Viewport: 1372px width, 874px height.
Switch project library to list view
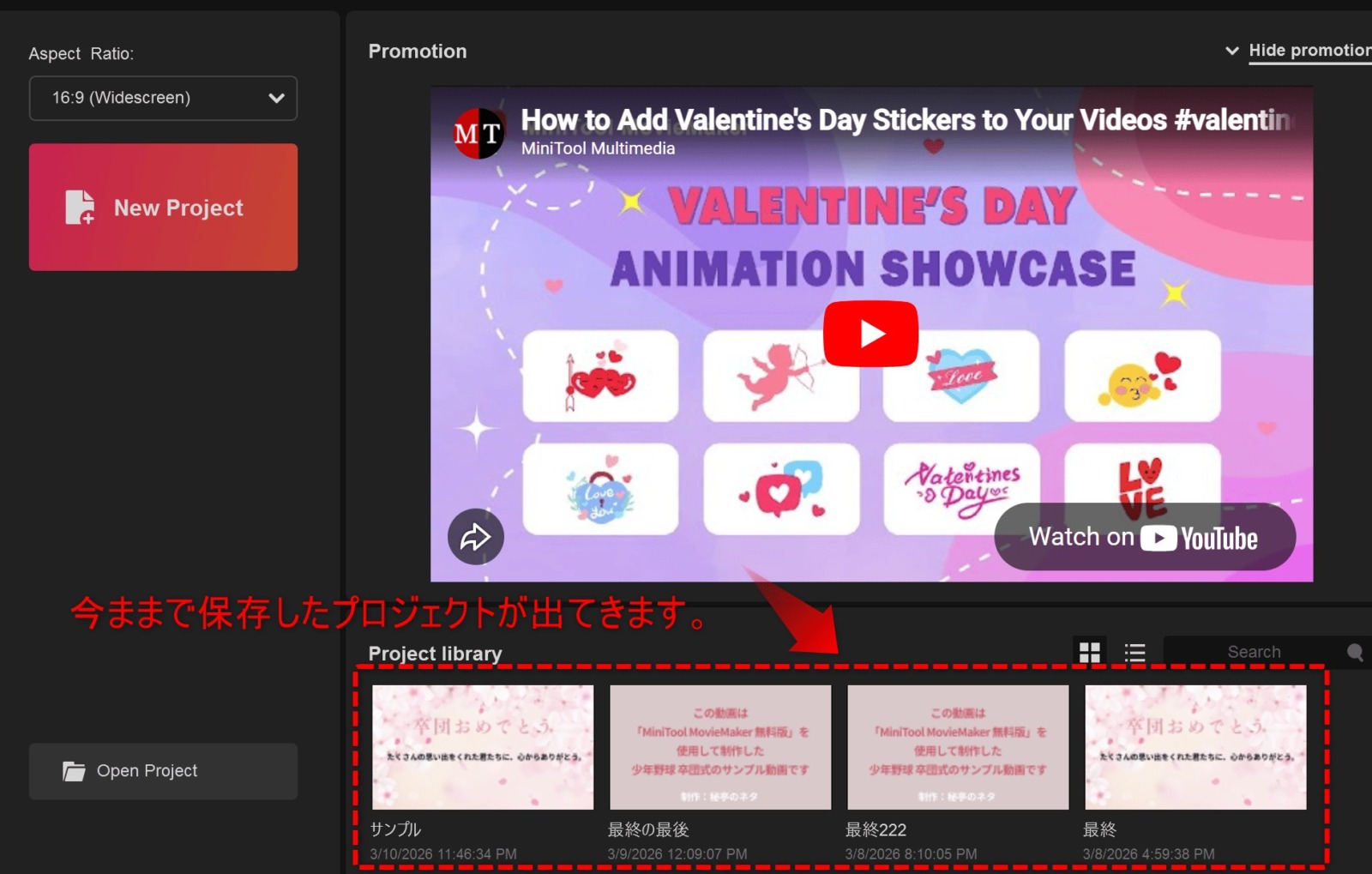tap(1134, 653)
